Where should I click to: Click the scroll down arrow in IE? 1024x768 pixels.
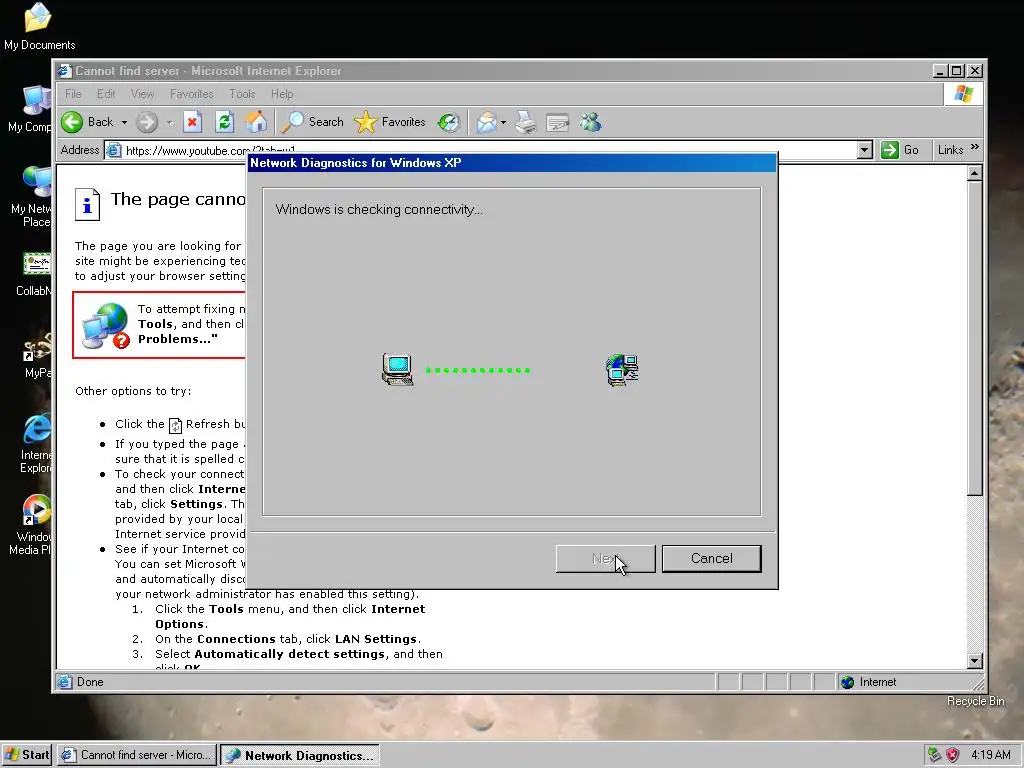(x=974, y=660)
